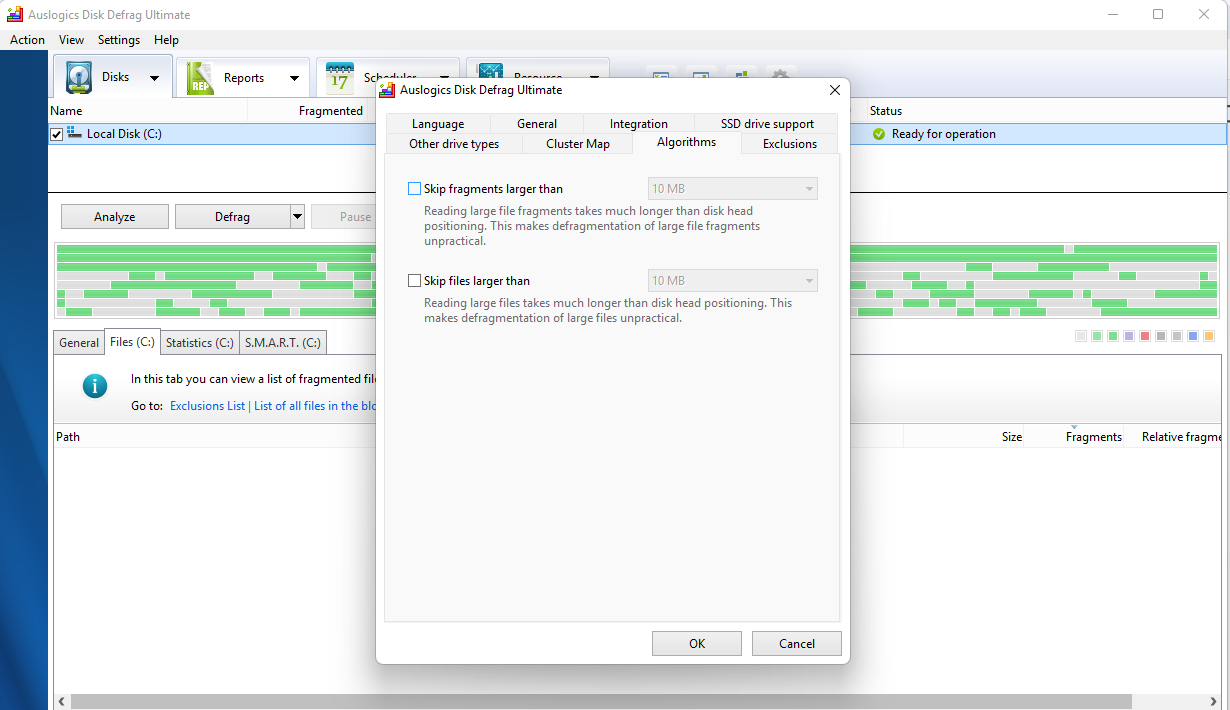
Task: Expand the Disks dropdown arrow
Action: click(154, 78)
